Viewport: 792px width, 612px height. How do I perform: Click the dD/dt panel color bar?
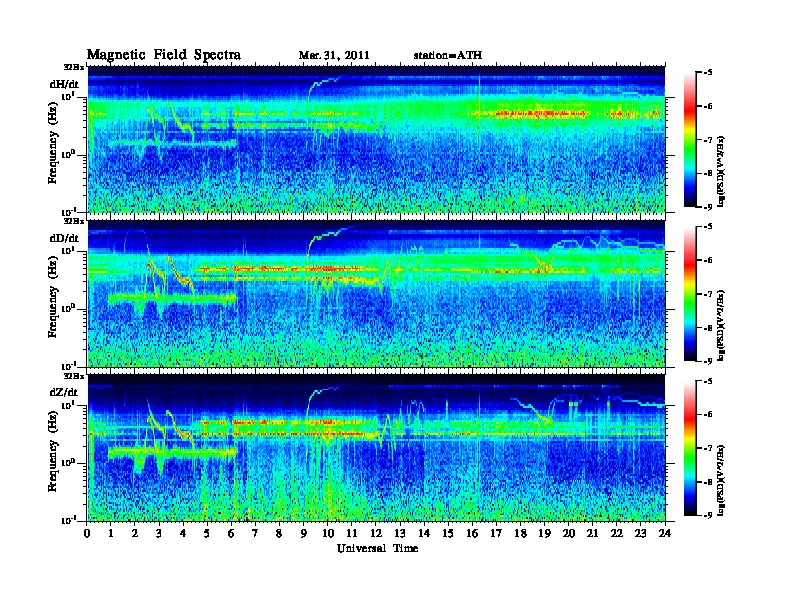(690, 294)
